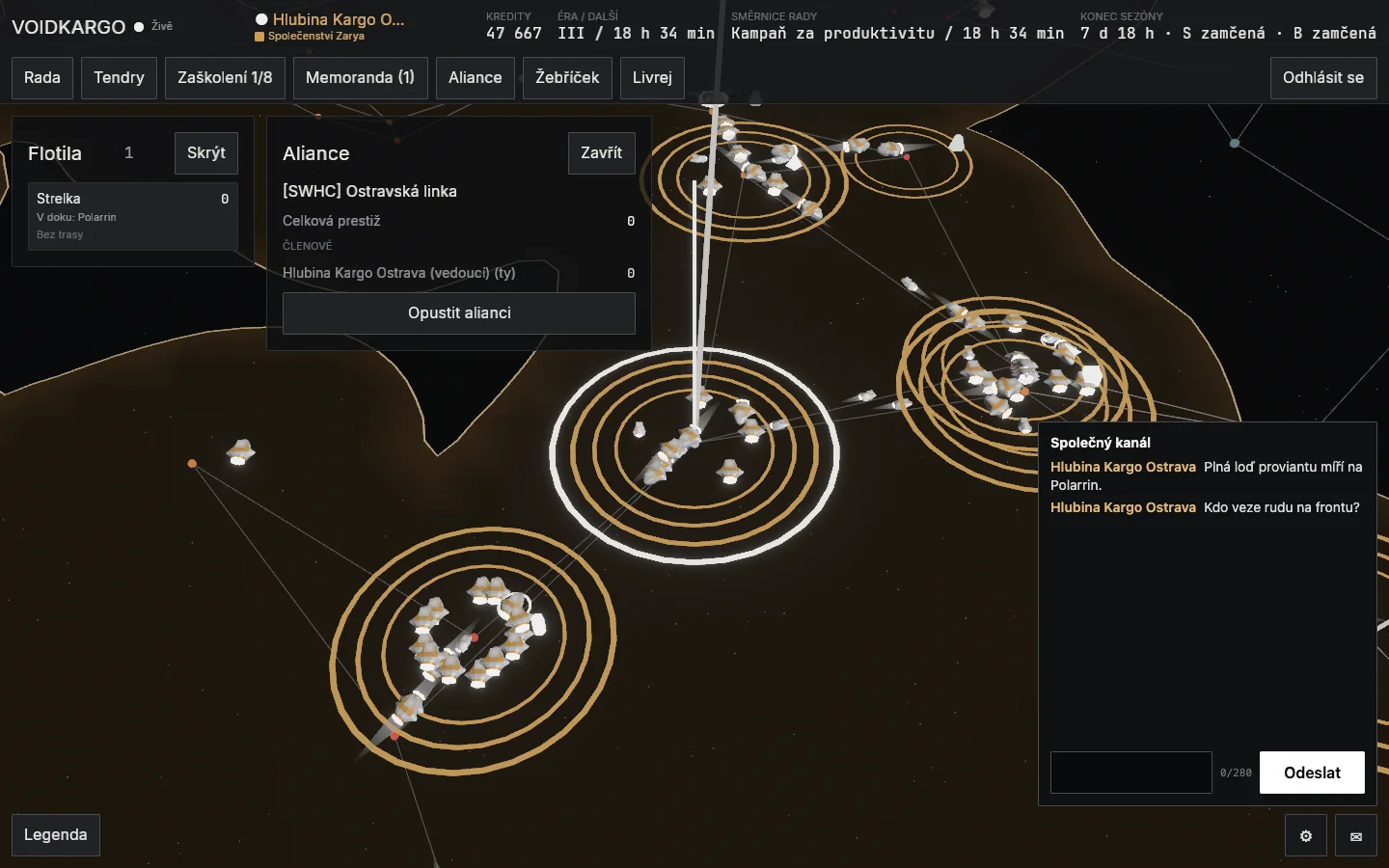This screenshot has width=1389, height=868.
Task: Click chat message 'Kdo veze rudu na frontu?'
Action: point(1282,507)
